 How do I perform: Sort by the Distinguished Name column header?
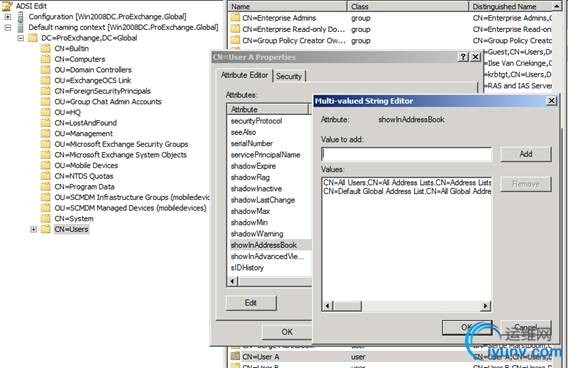511,7
